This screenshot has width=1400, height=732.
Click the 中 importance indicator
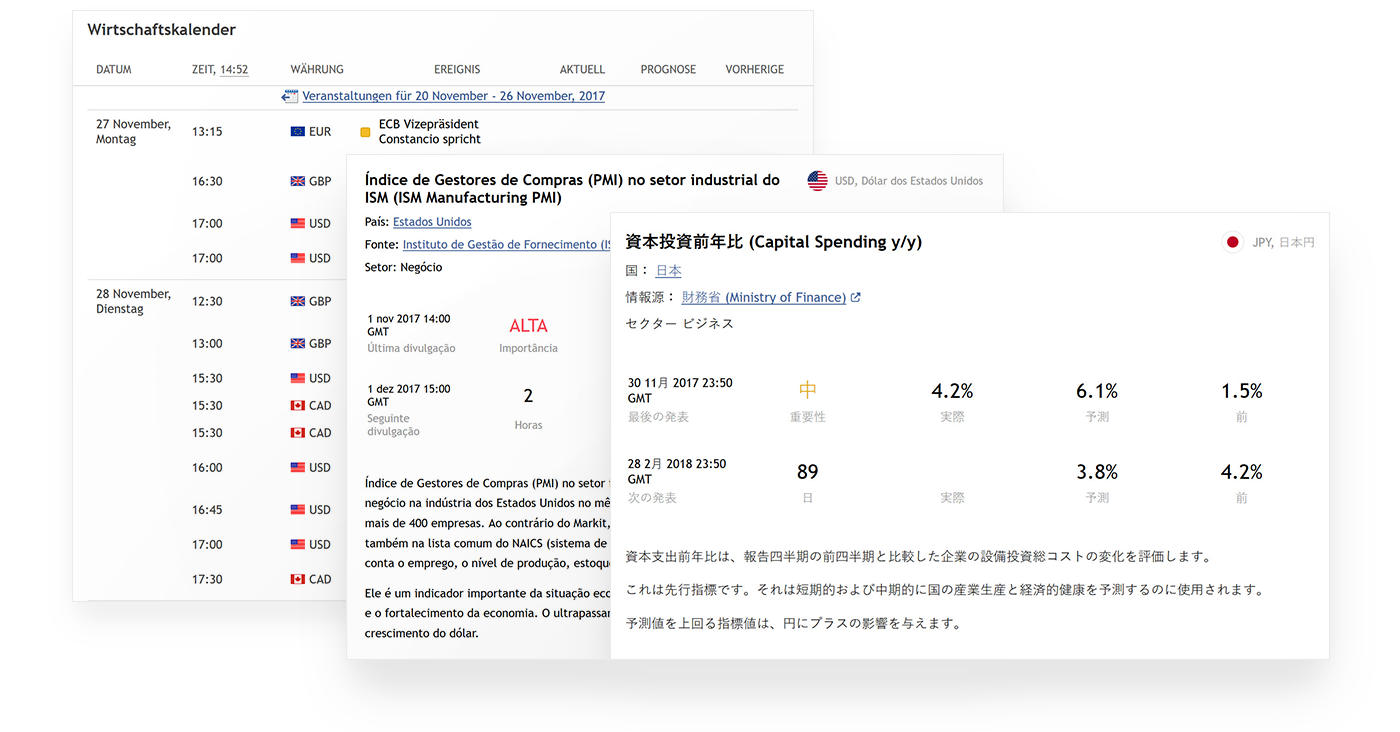coord(808,390)
